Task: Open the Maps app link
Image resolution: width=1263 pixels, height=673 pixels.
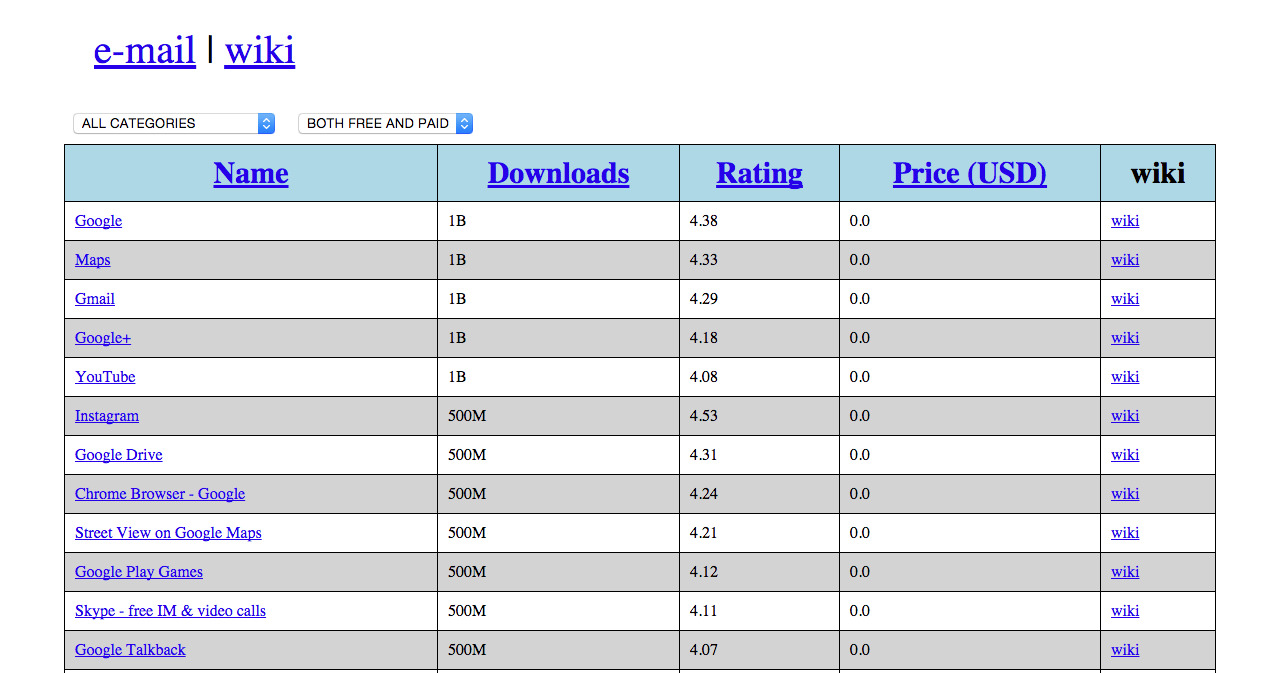Action: (92, 260)
